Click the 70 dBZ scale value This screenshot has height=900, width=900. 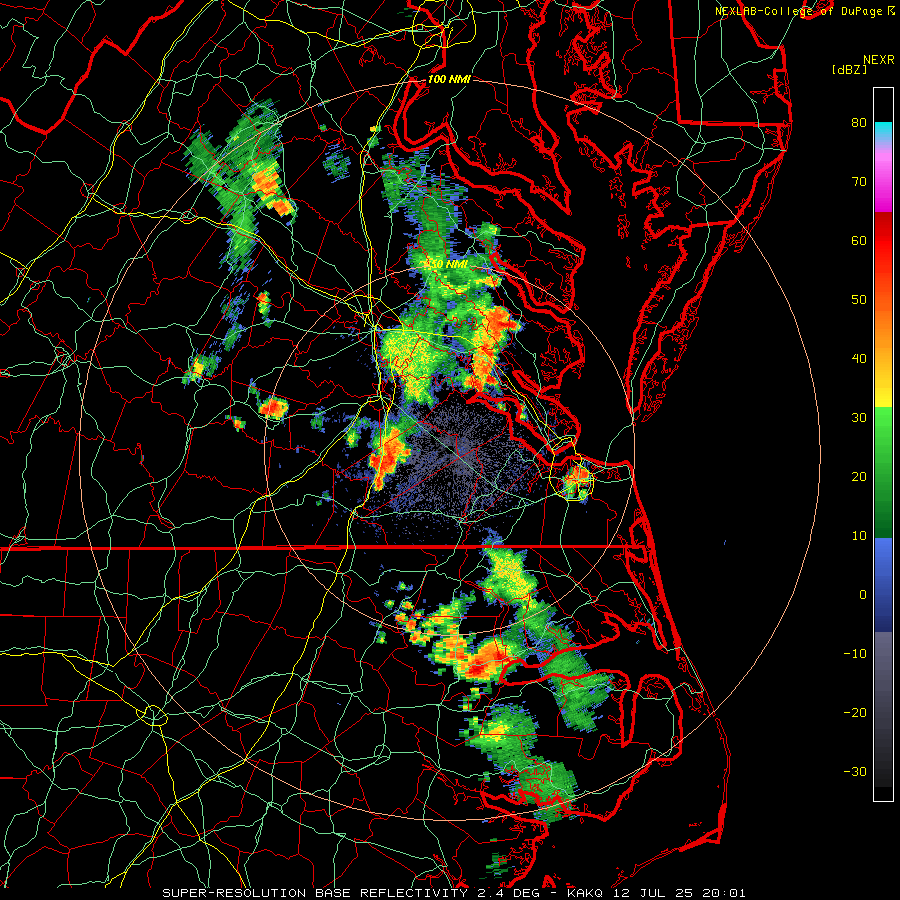point(859,181)
